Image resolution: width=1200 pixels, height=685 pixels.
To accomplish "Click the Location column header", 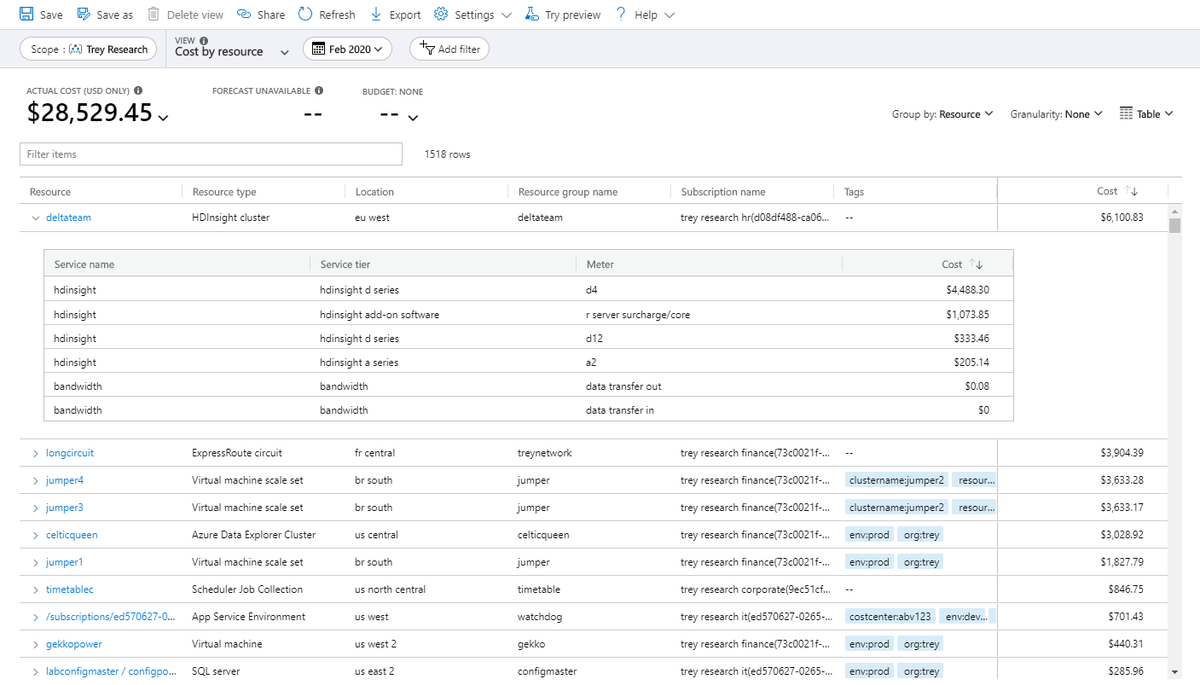I will point(374,192).
